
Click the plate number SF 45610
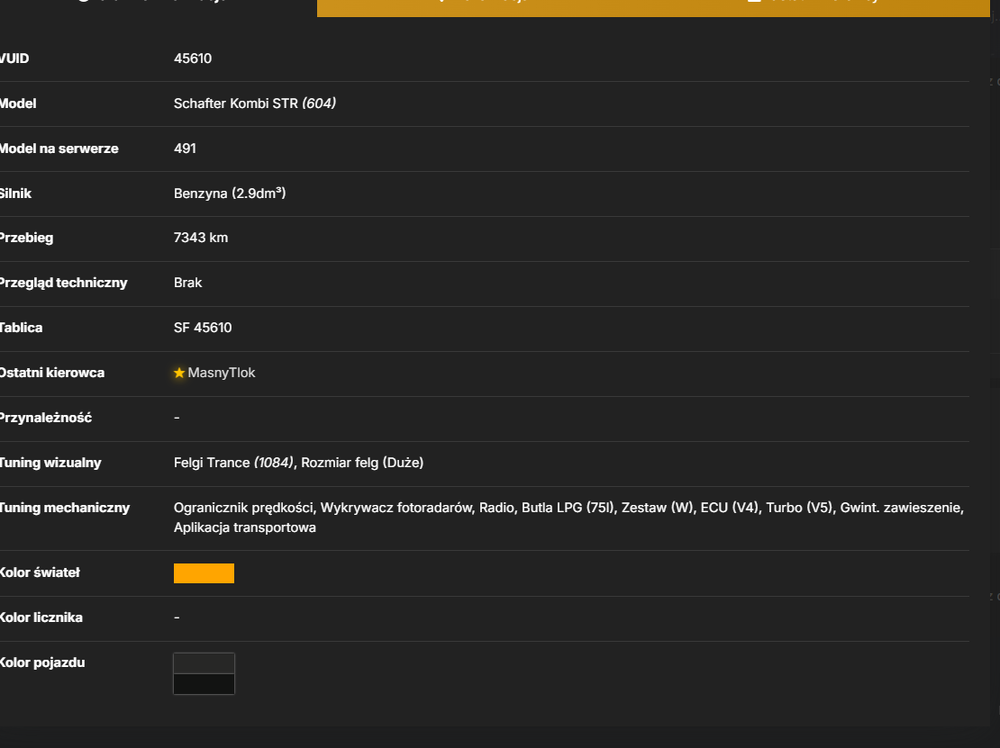click(x=203, y=328)
